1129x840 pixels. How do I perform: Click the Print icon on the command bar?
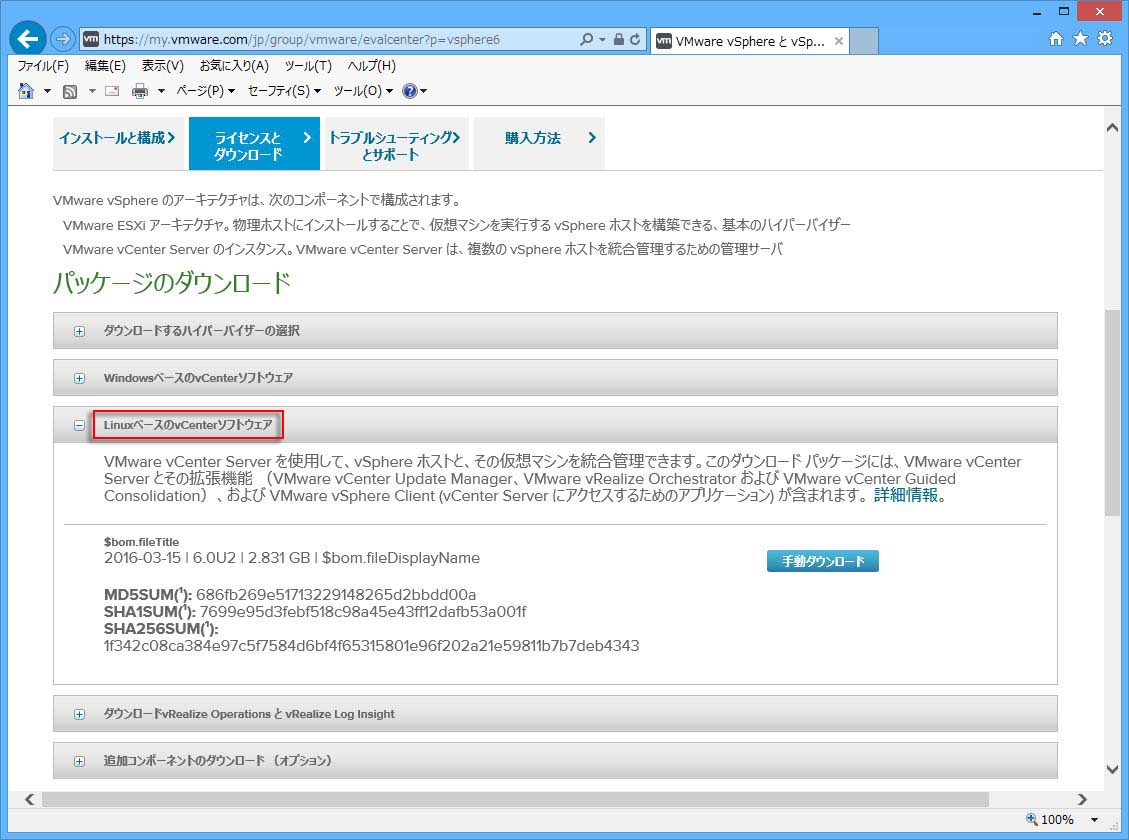(140, 91)
